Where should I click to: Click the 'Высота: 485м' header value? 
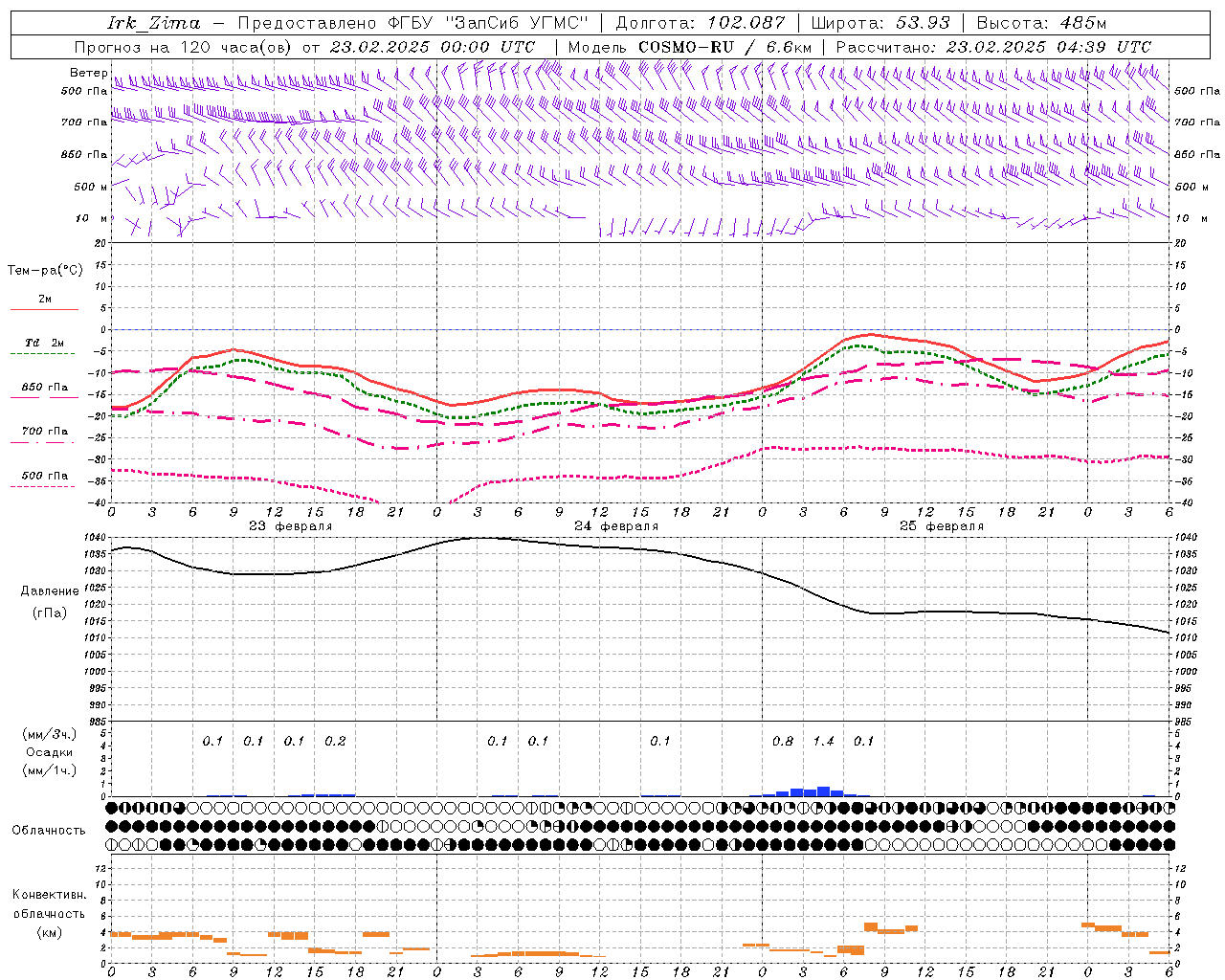click(x=1041, y=23)
